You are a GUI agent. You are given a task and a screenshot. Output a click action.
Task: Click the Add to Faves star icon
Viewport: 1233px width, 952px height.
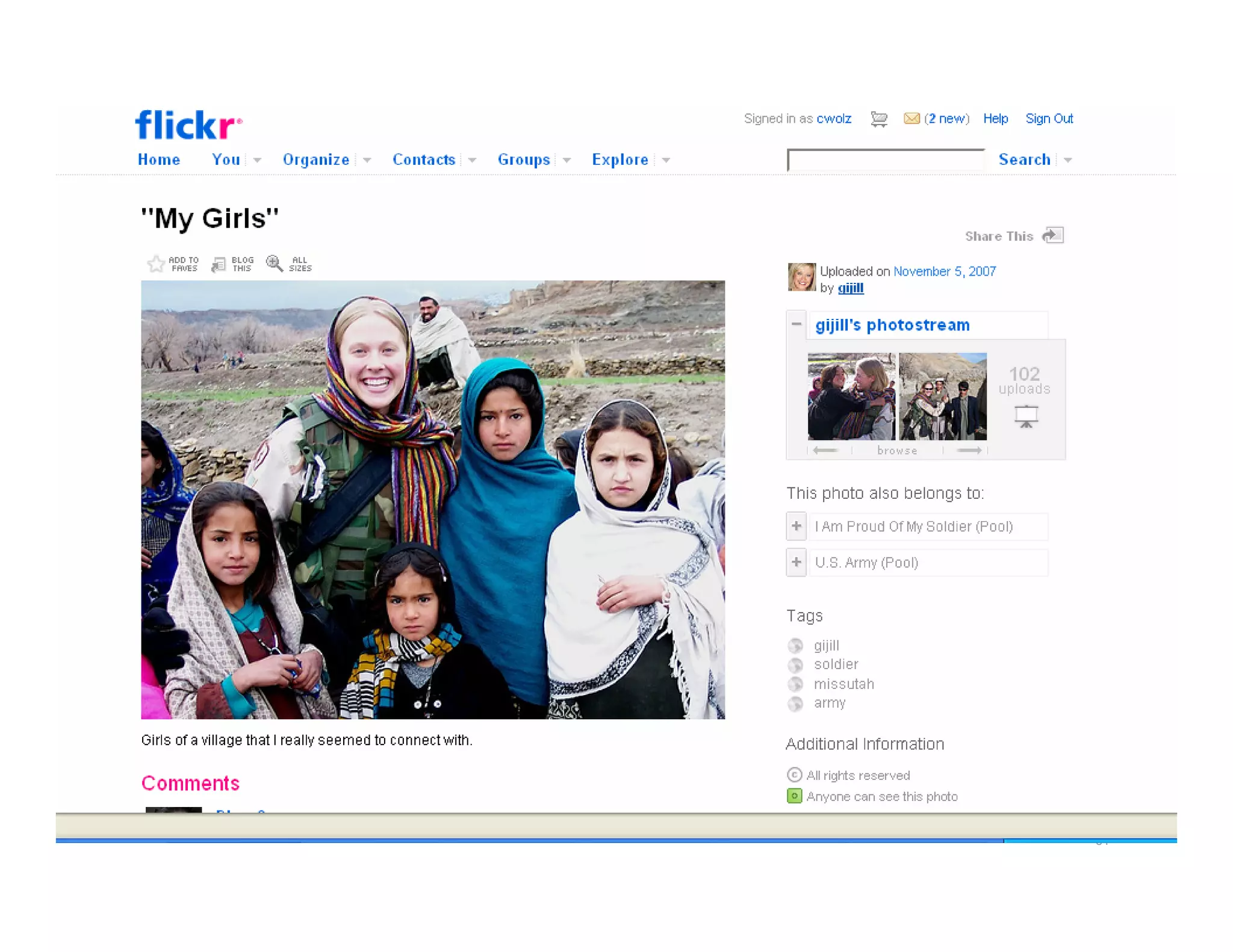click(x=156, y=264)
